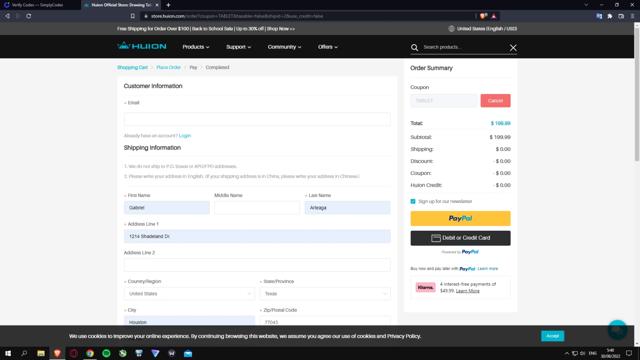
Task: Click the Zip/Postal Code field
Action: 325,321
